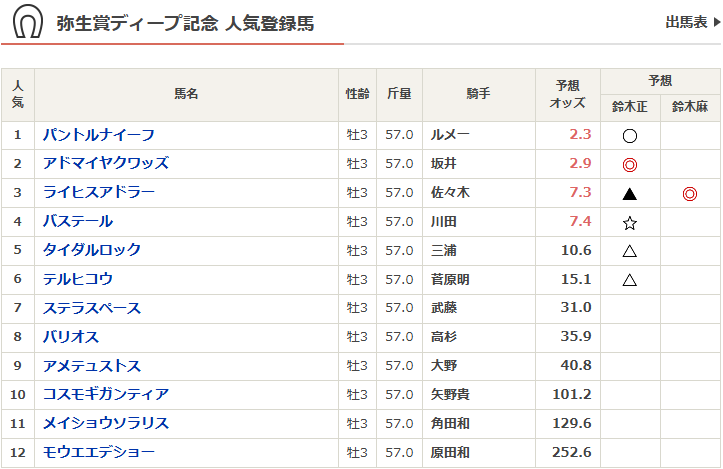
Task: Open horse page for パントルナイーフ
Action: pyautogui.click(x=98, y=135)
